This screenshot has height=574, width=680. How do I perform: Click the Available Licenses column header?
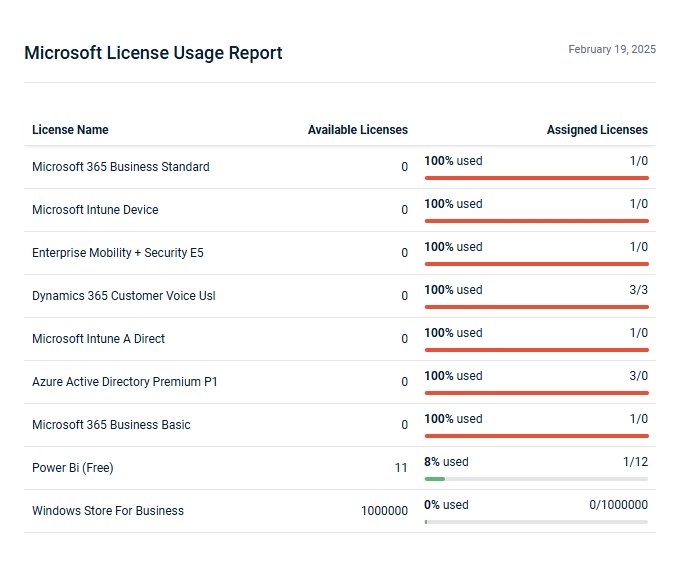pos(357,130)
